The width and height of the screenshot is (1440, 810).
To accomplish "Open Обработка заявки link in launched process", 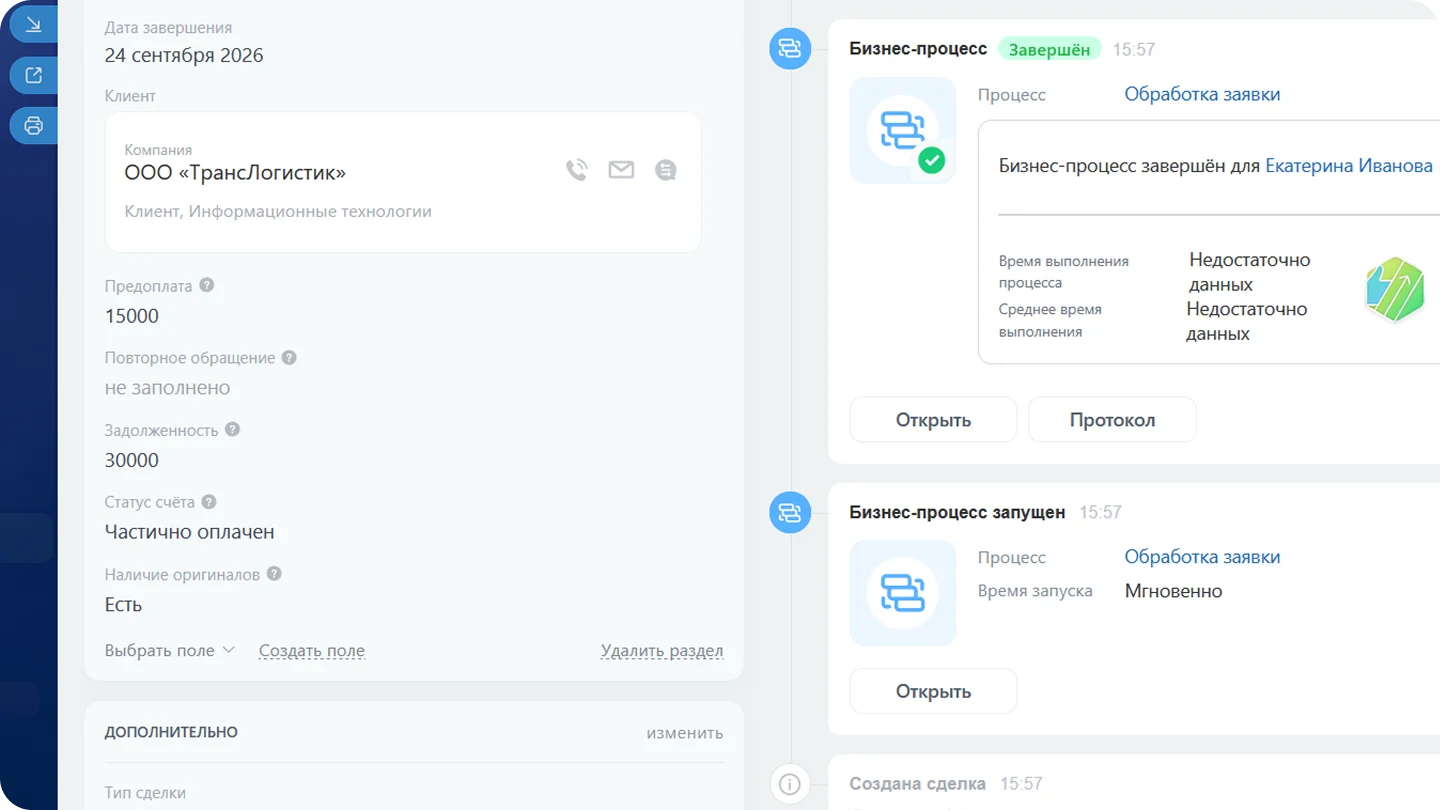I will (x=1202, y=557).
